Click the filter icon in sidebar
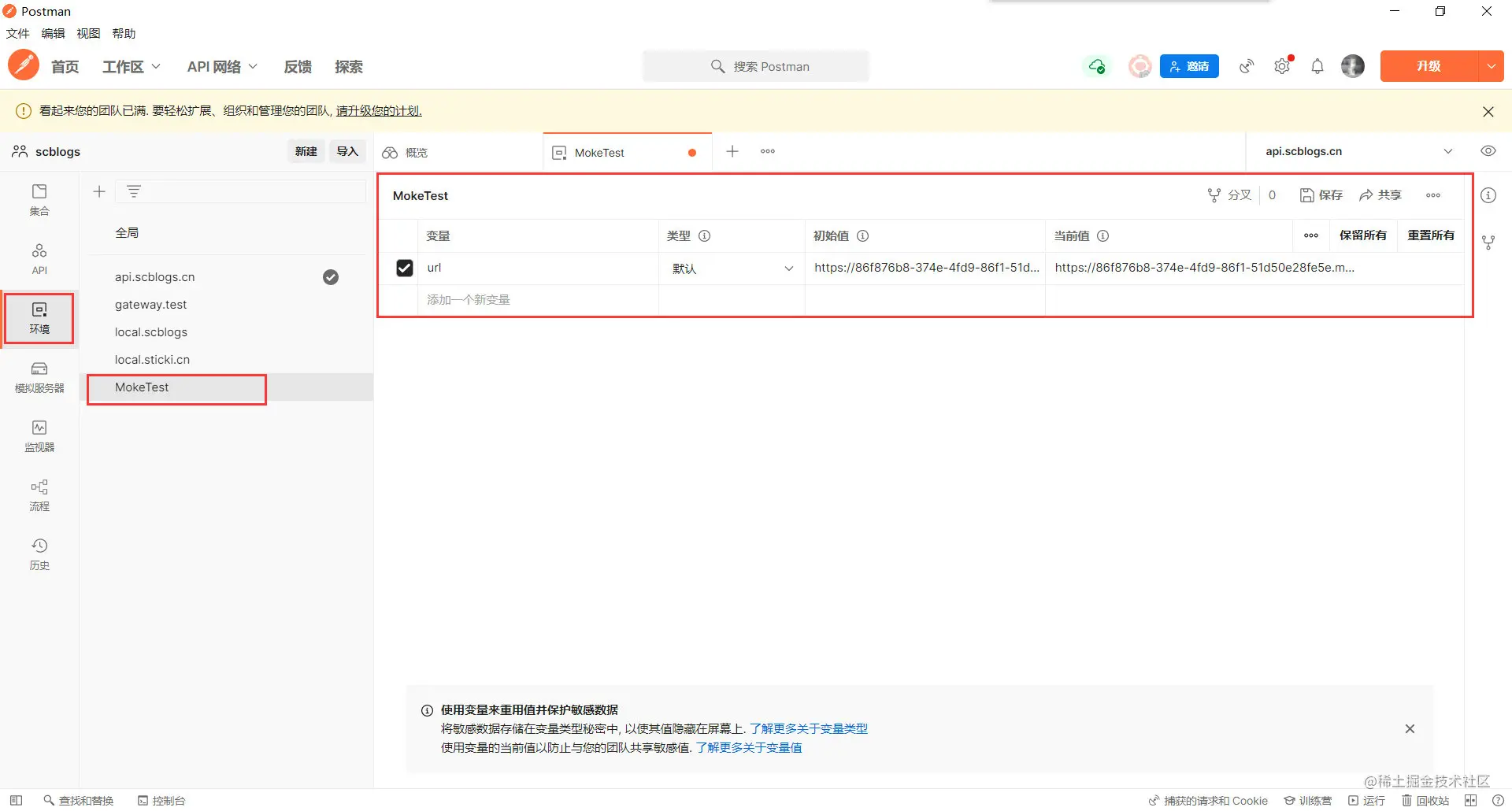This screenshot has width=1512, height=811. tap(134, 191)
